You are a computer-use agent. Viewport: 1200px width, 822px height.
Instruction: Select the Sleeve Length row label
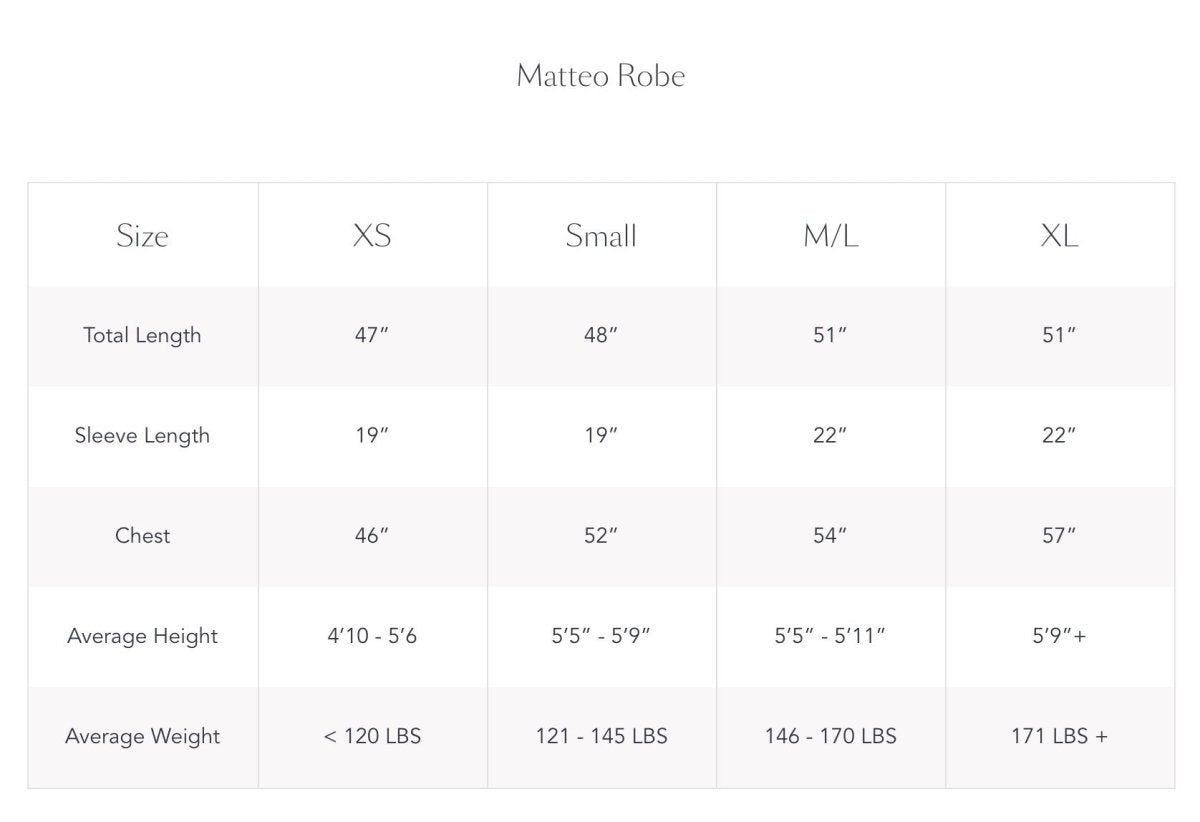142,436
